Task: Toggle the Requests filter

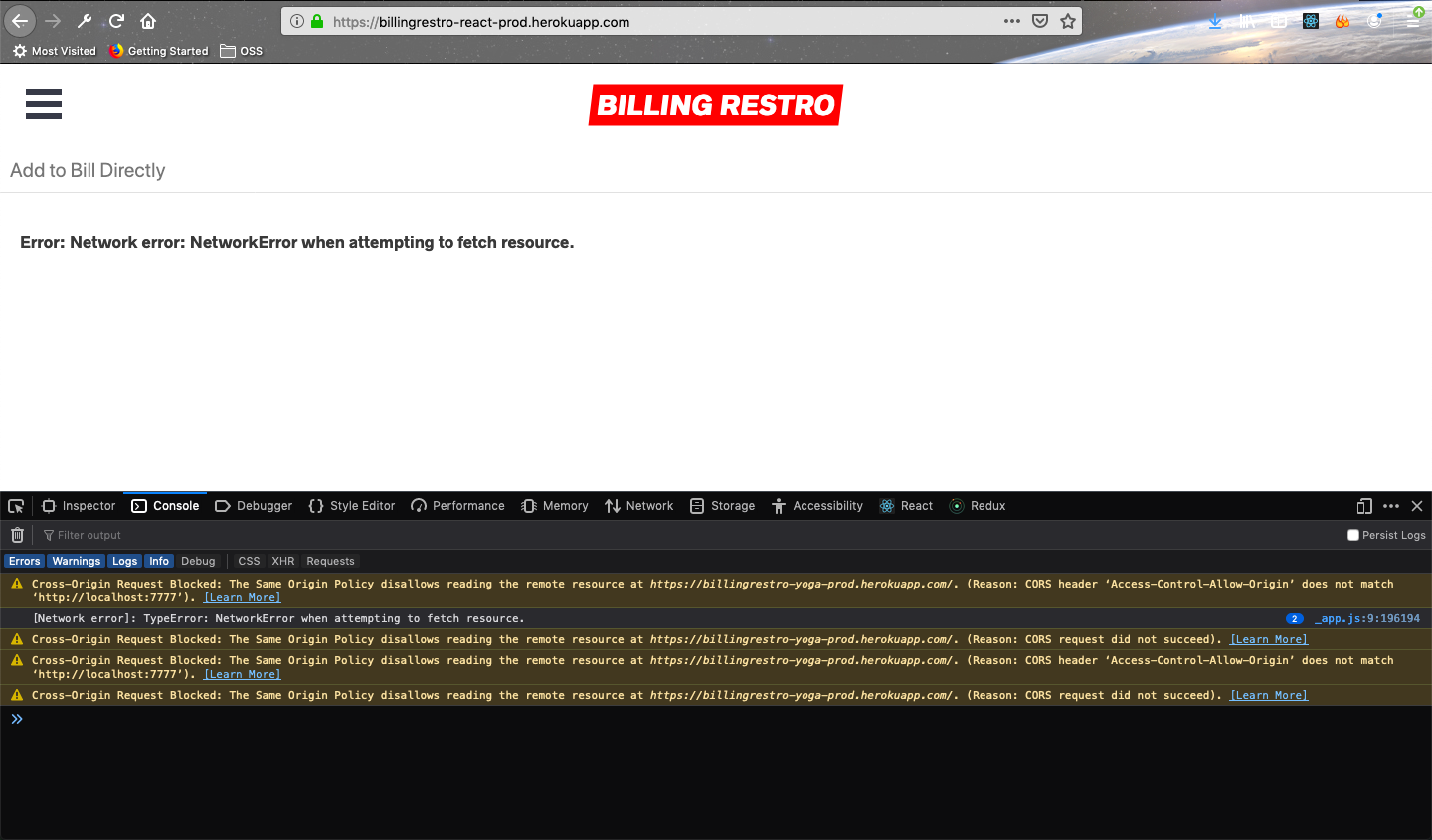Action: click(x=330, y=561)
